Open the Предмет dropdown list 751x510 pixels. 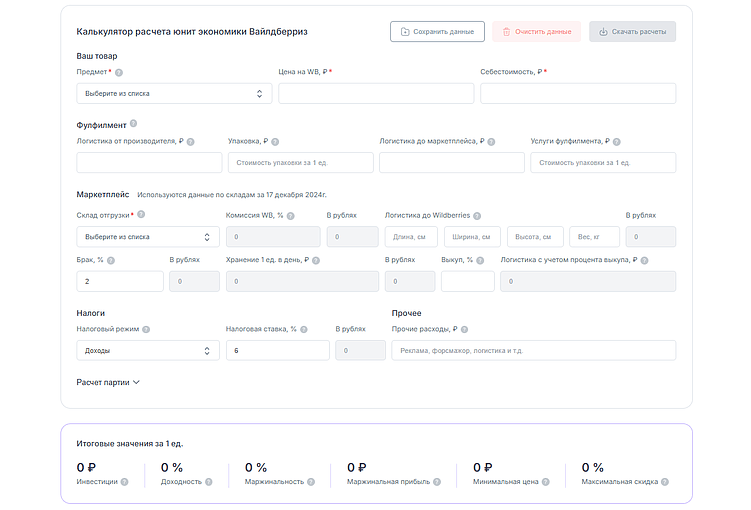174,93
